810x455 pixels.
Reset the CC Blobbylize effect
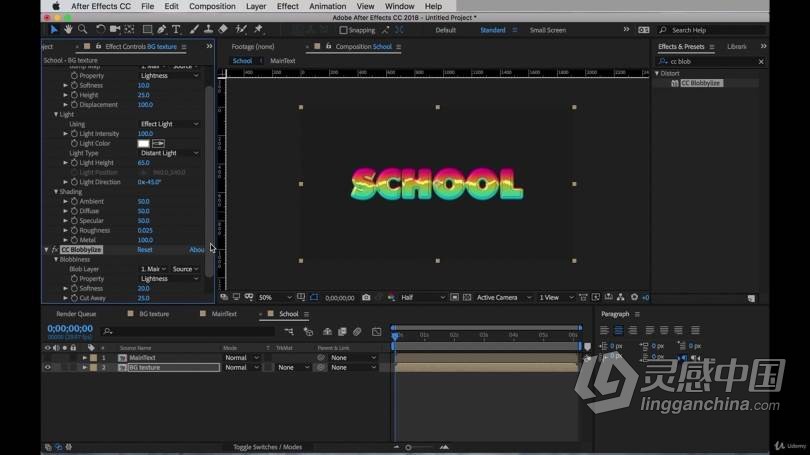click(145, 250)
